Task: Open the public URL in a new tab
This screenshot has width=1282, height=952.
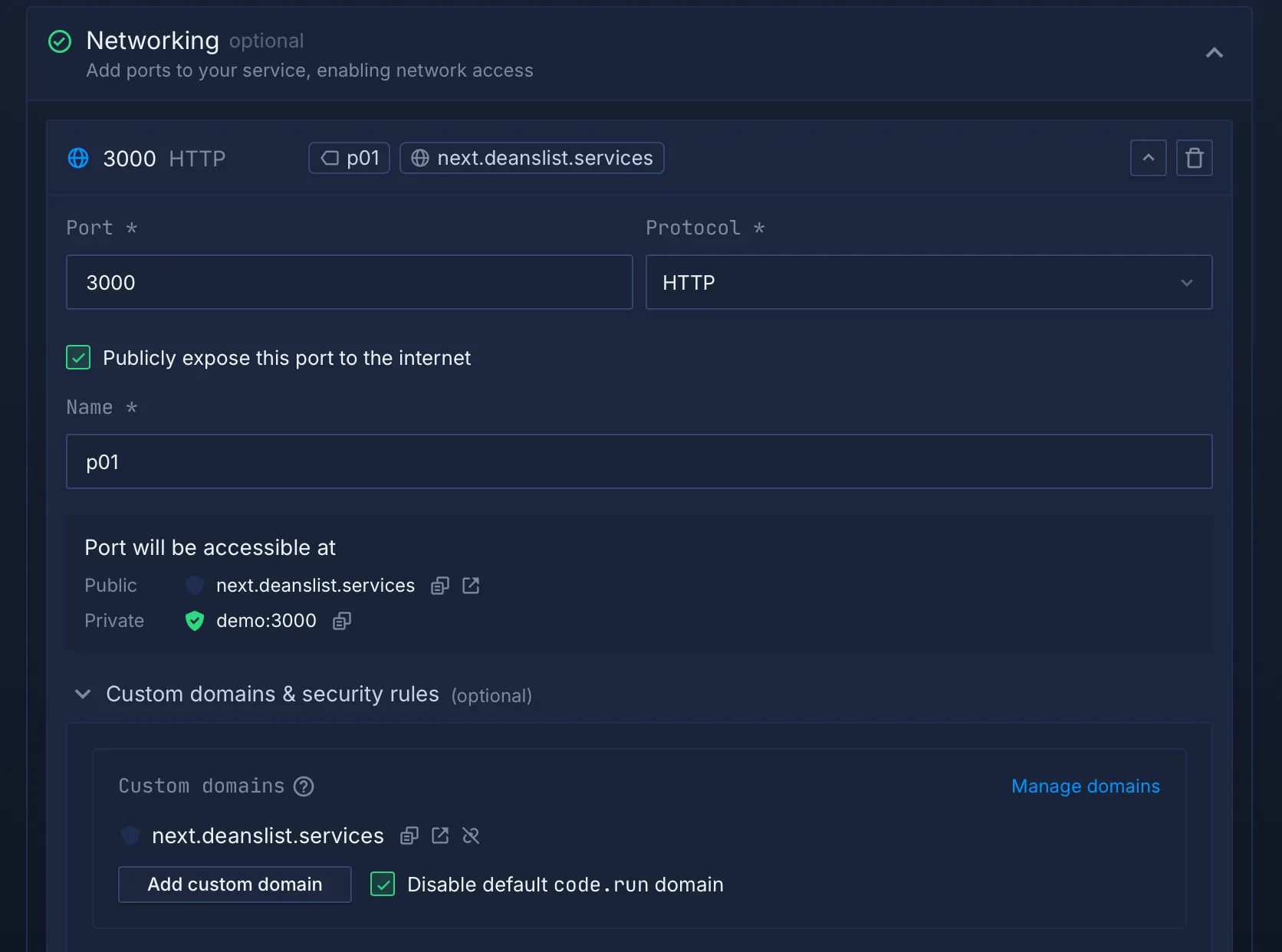Action: tap(471, 586)
